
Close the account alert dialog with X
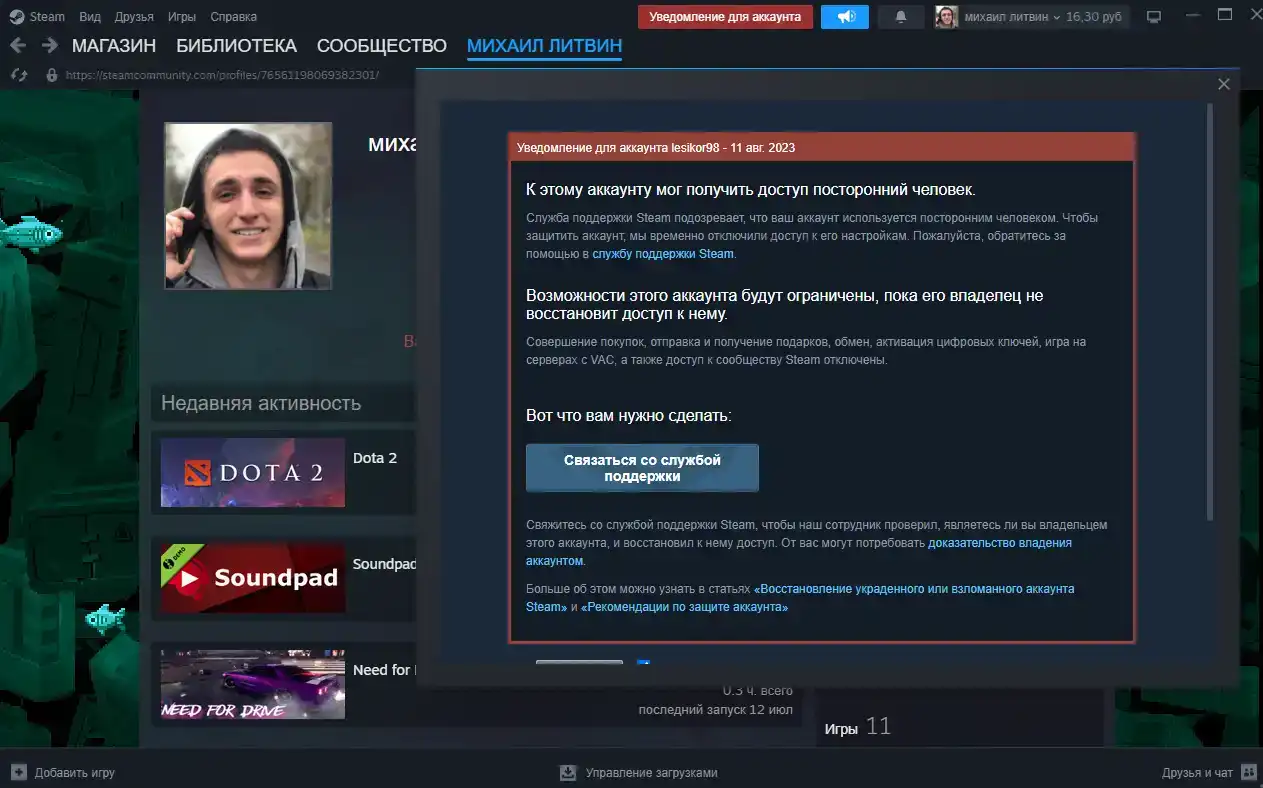pyautogui.click(x=1224, y=84)
